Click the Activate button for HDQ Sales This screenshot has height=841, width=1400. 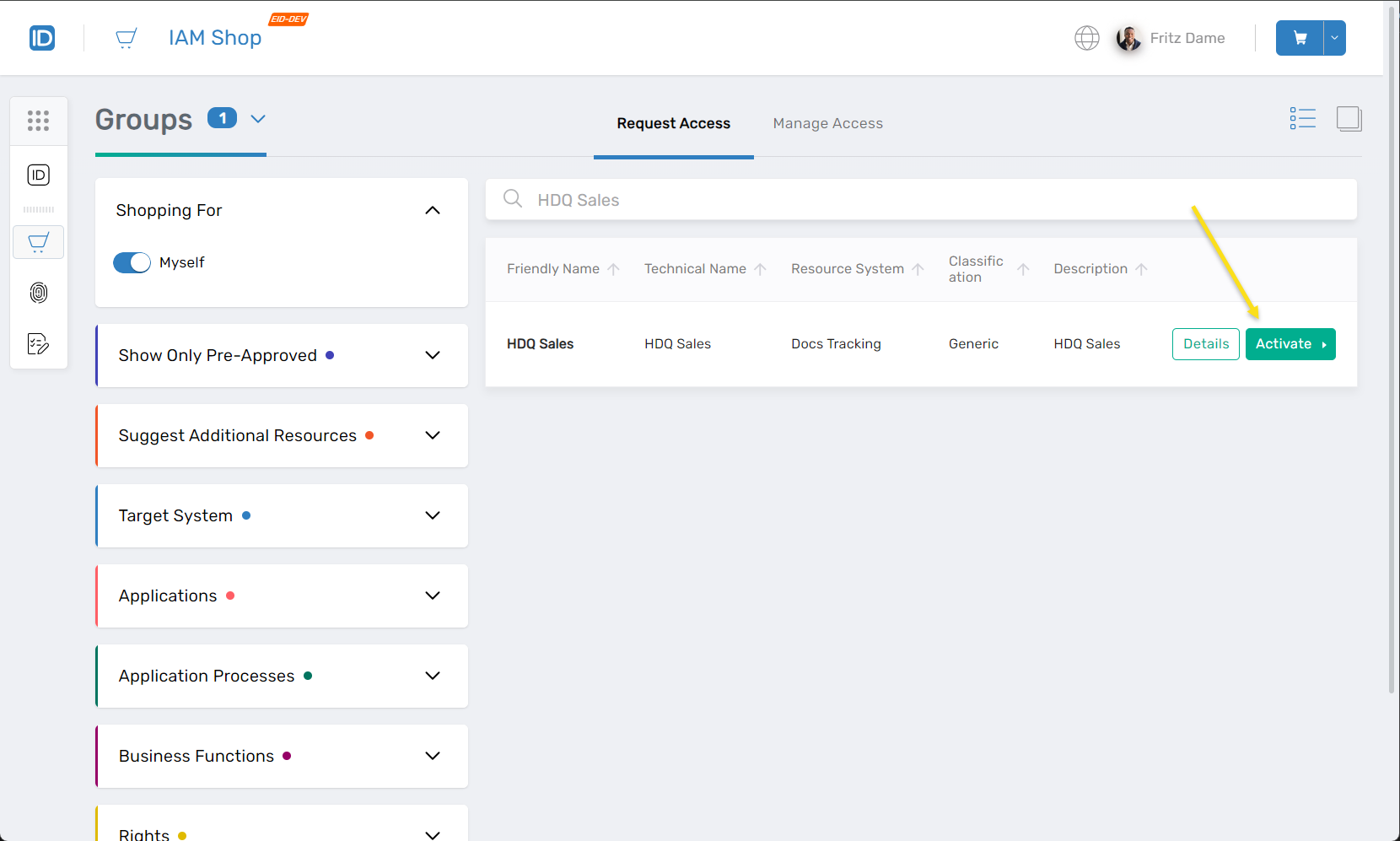pos(1290,344)
